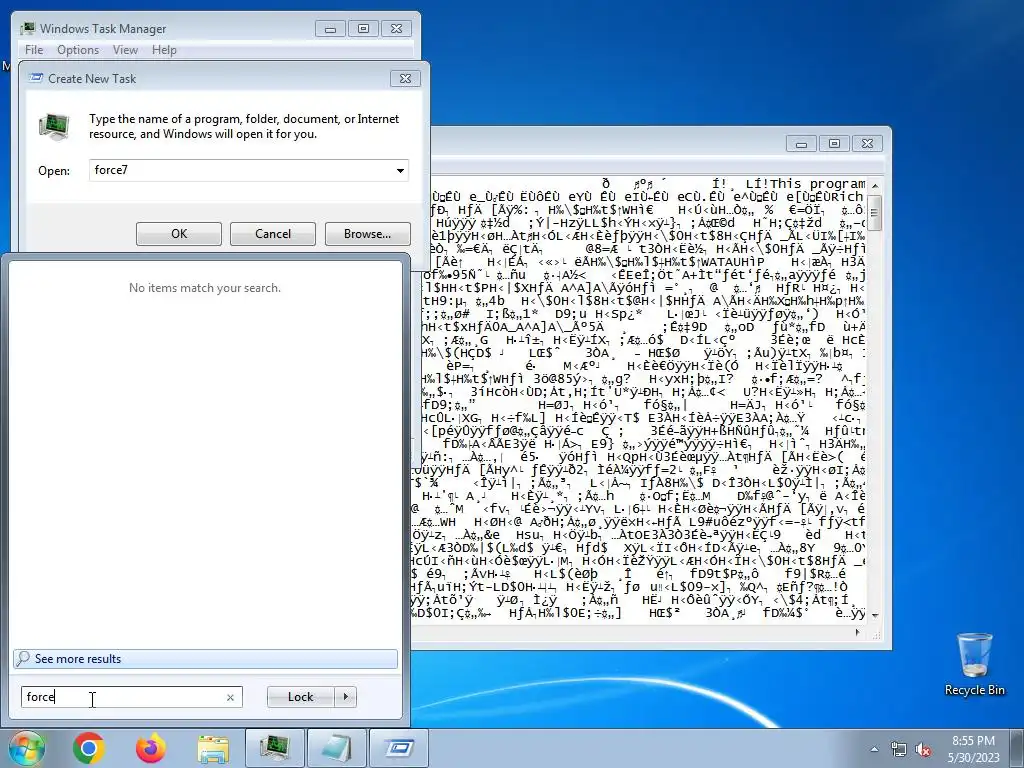
Task: Clear the Start menu search text
Action: (x=231, y=697)
